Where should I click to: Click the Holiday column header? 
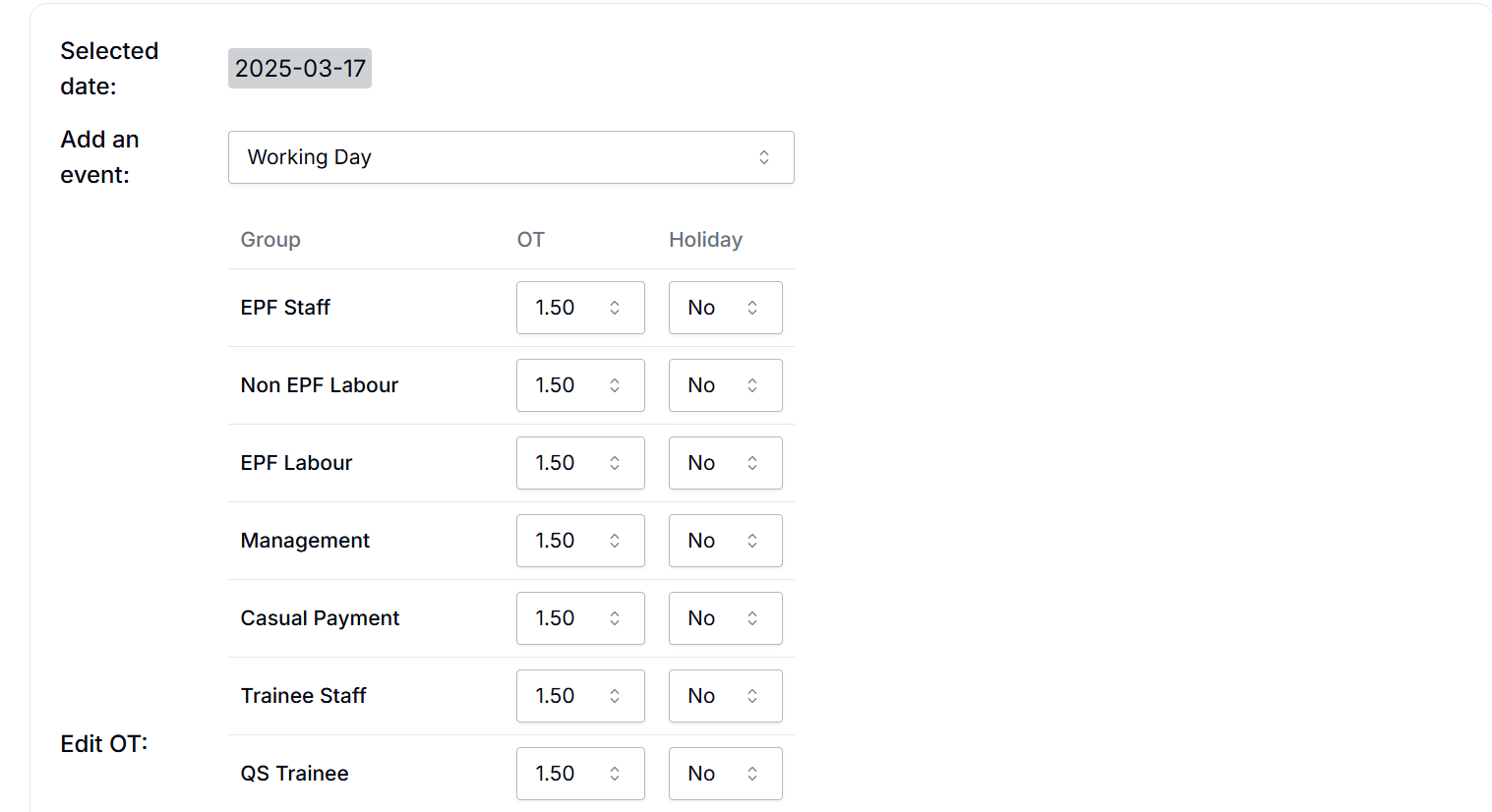click(705, 240)
